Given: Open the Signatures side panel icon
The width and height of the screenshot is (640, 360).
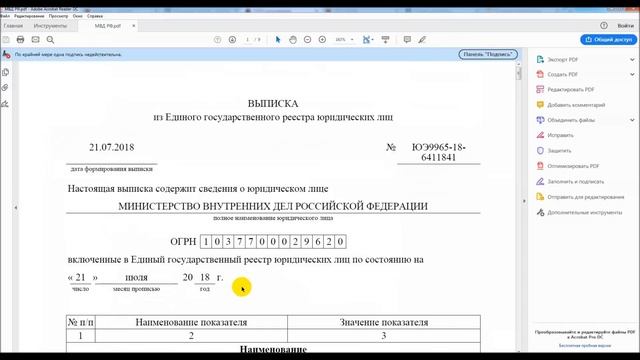Looking at the screenshot, I should click(6, 103).
